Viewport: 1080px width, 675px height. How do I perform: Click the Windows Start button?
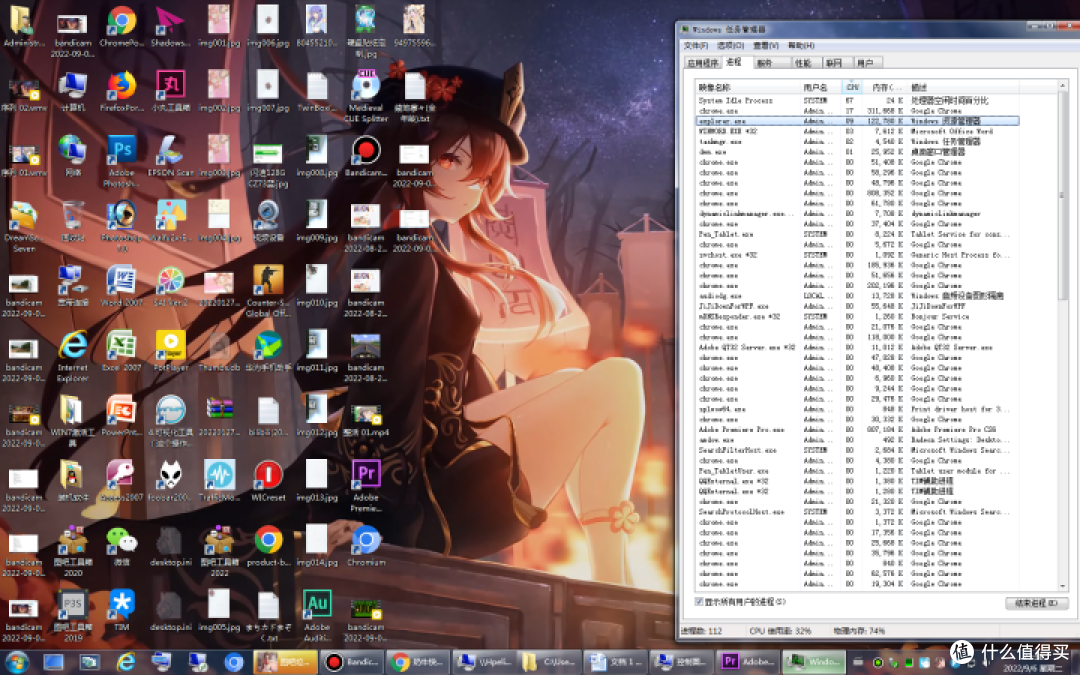coord(16,662)
